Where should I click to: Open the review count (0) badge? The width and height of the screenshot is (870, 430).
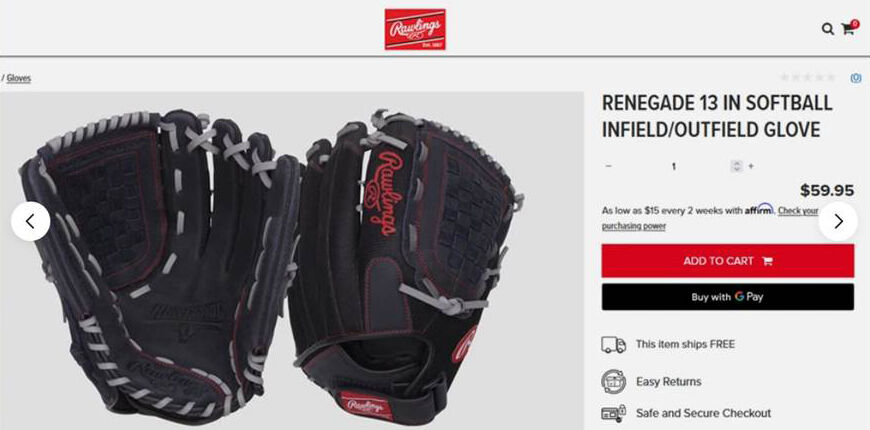[856, 78]
